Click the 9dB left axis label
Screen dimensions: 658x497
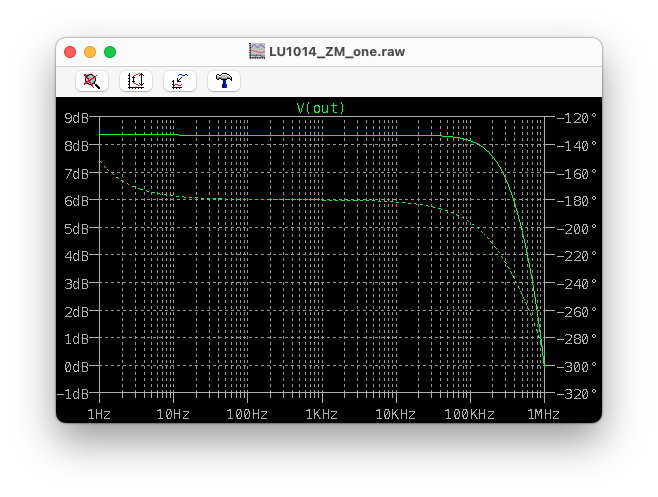(76, 118)
